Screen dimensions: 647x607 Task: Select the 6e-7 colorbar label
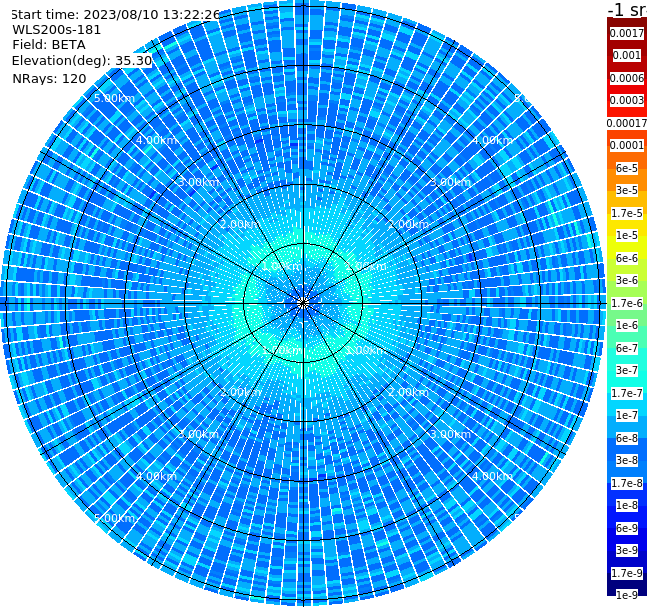[627, 348]
